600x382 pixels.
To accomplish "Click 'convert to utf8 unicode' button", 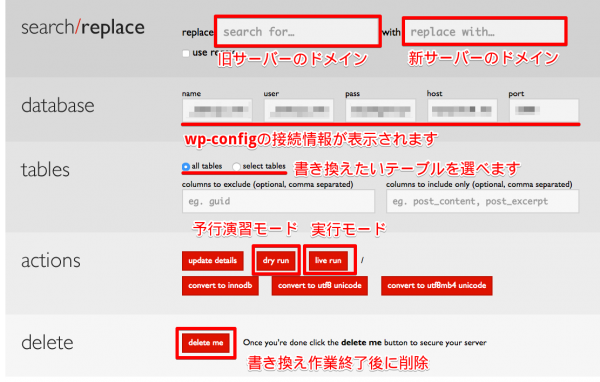I will click(320, 286).
